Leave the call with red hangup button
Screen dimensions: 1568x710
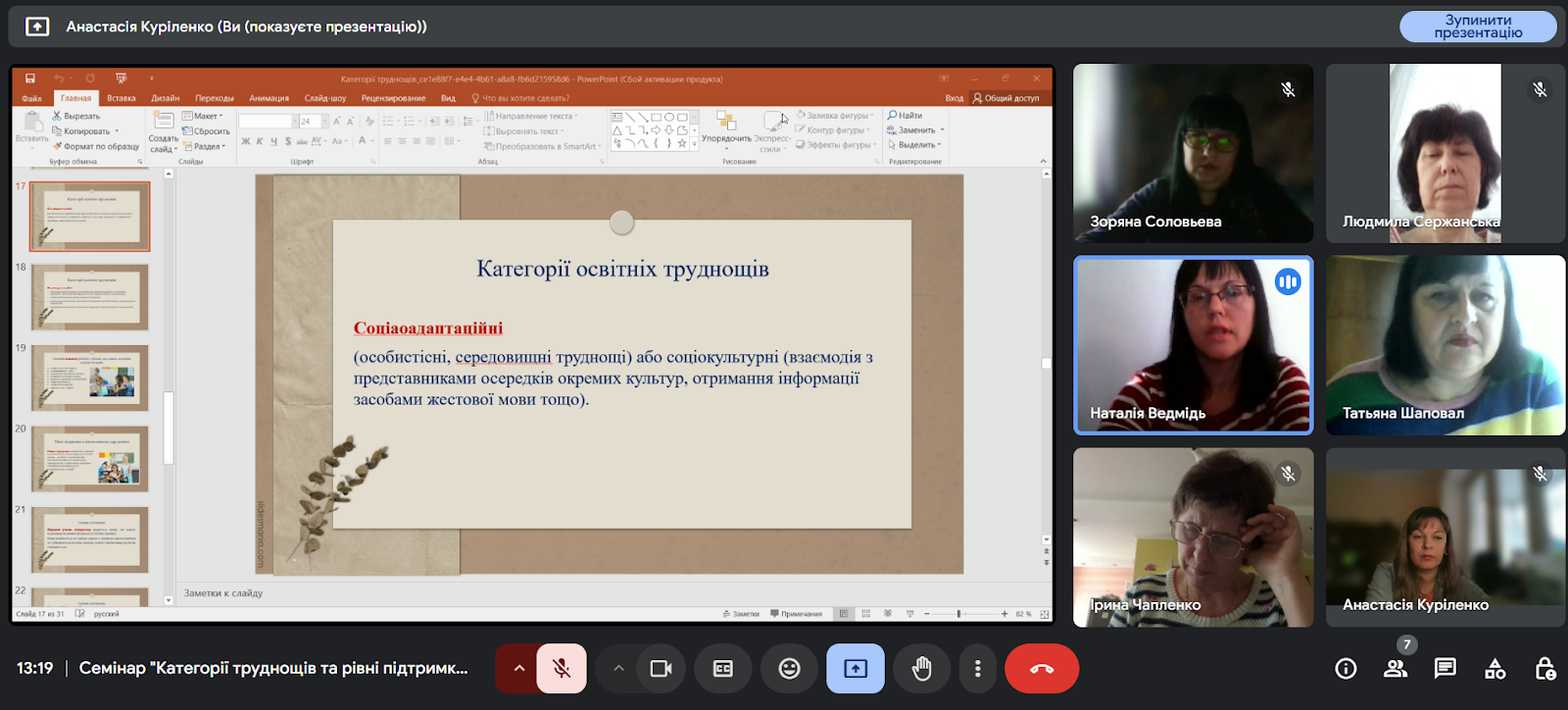(x=1042, y=669)
